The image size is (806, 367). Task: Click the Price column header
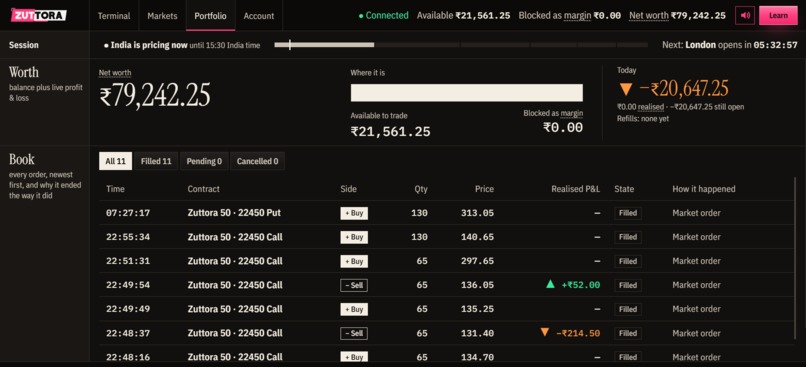(484, 189)
